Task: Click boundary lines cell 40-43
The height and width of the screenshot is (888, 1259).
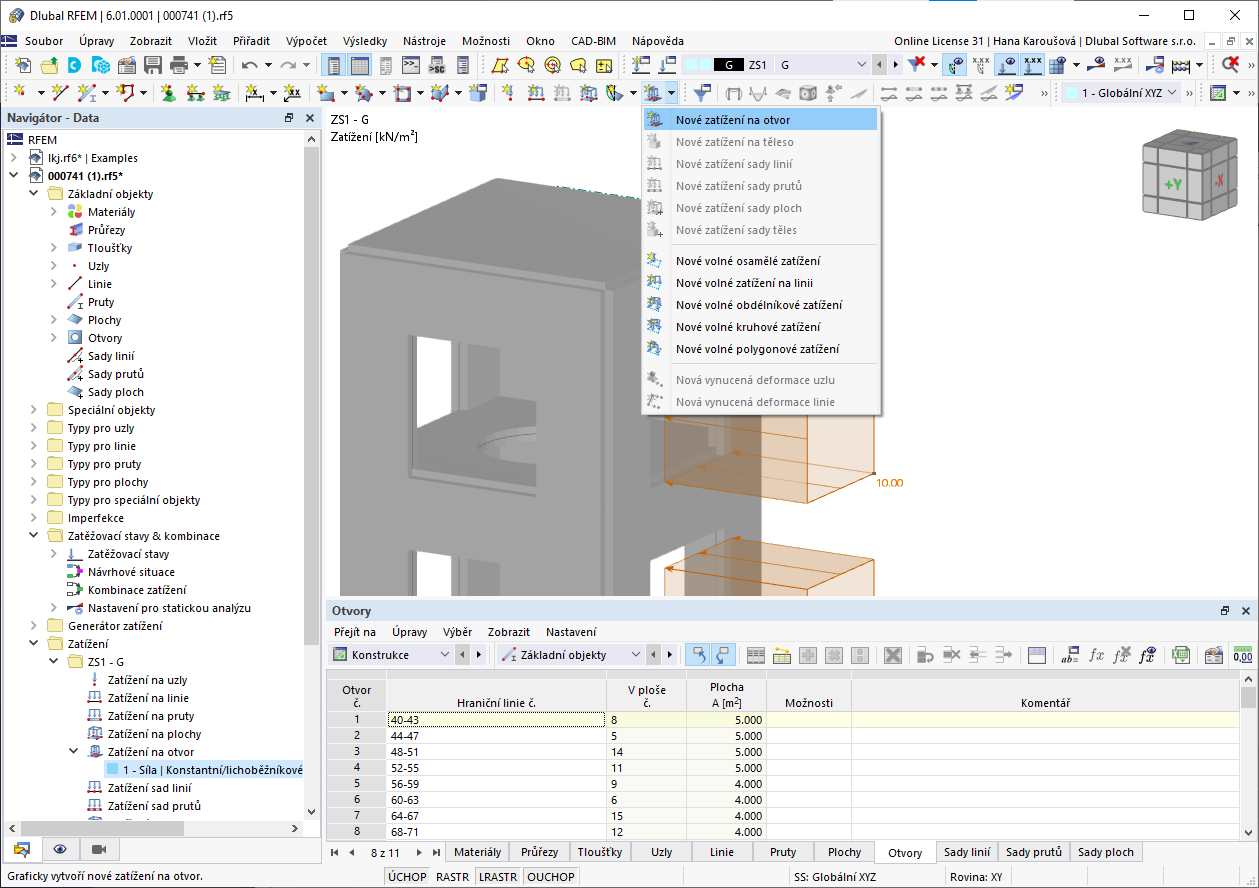Action: pyautogui.click(x=496, y=719)
